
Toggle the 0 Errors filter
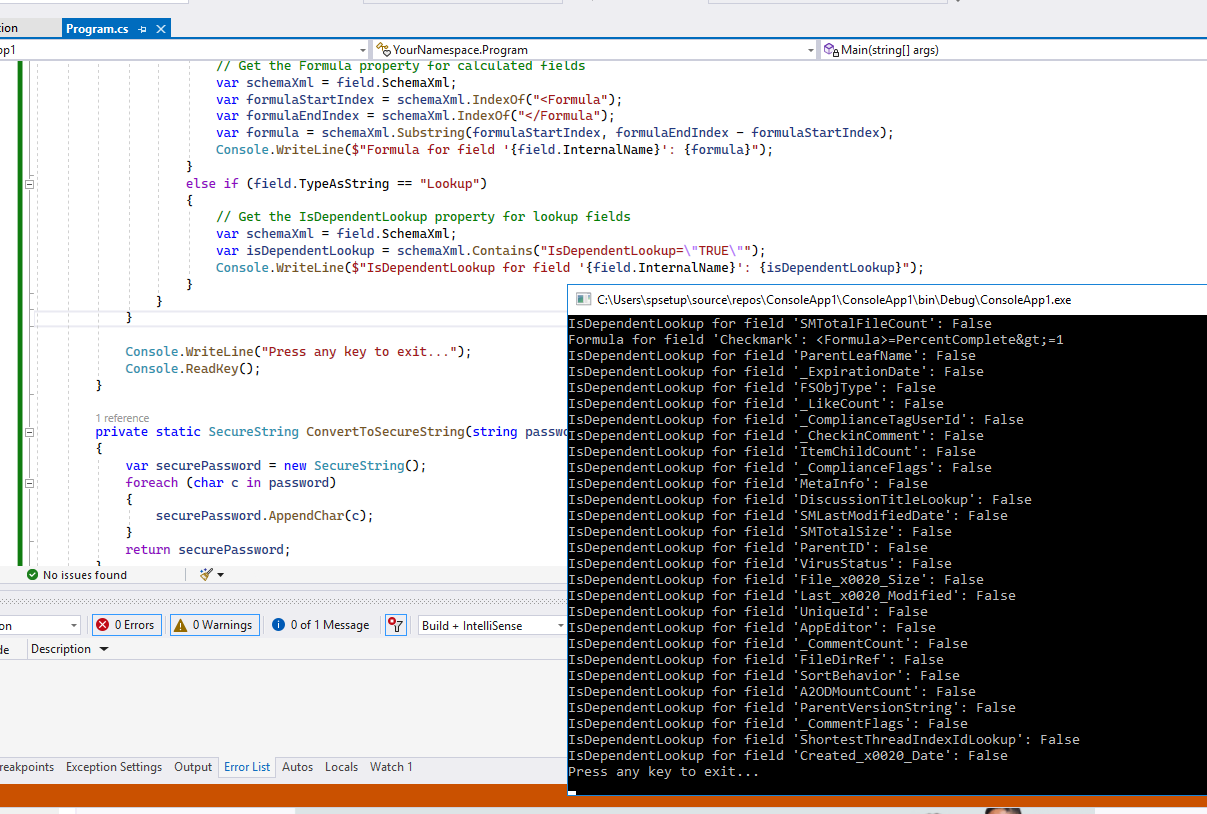(126, 624)
